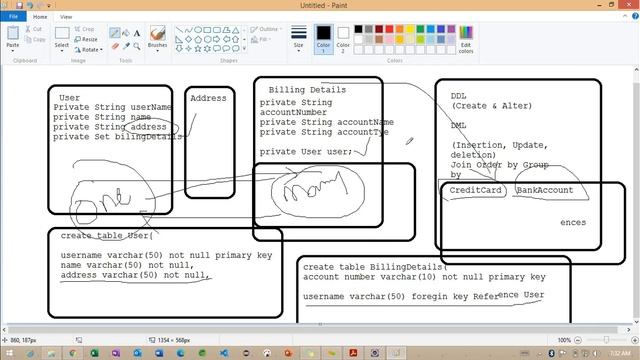Pick the Down arrow shape

[x=179, y=49]
